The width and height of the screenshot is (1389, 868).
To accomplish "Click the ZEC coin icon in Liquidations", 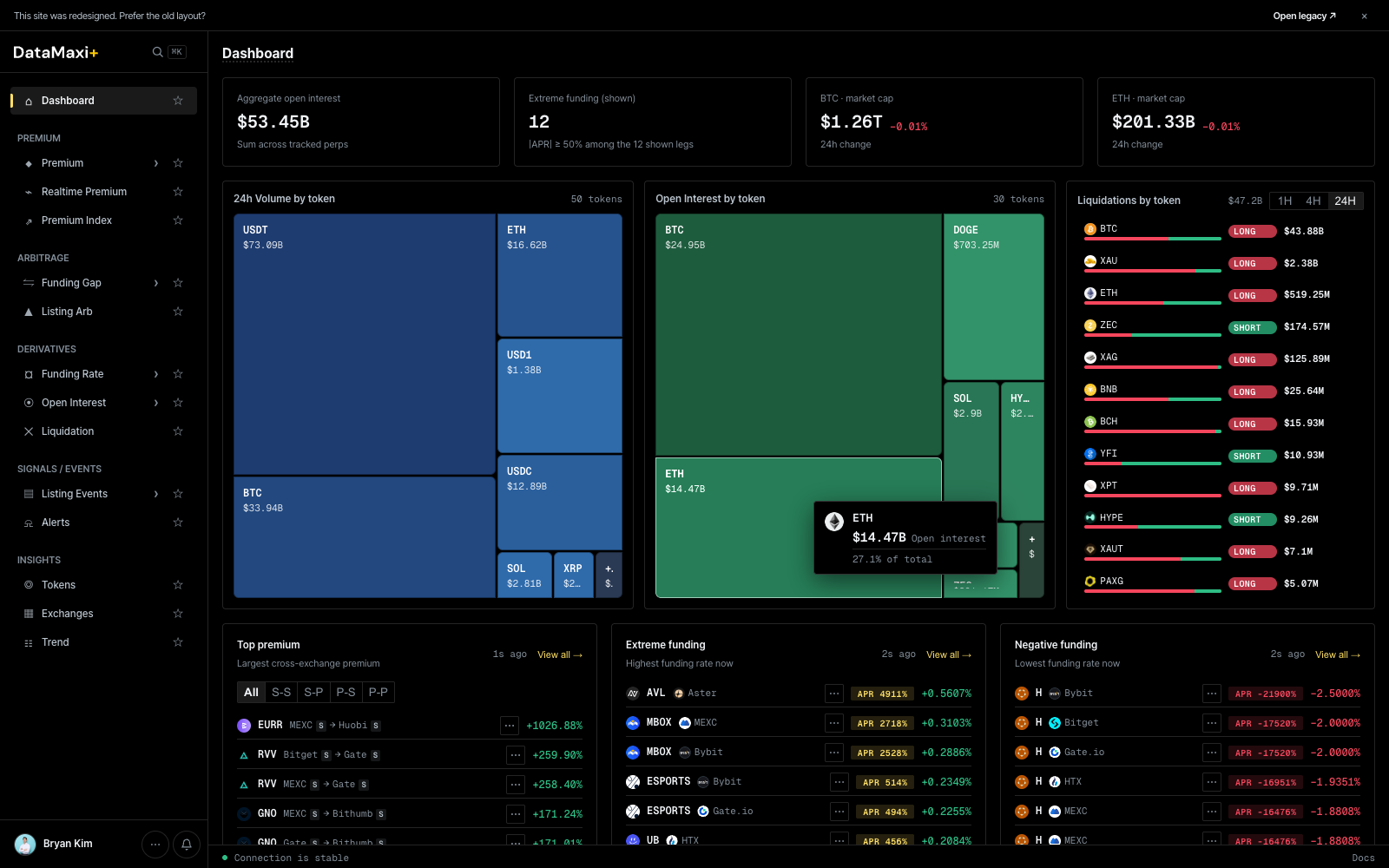I will [x=1090, y=325].
